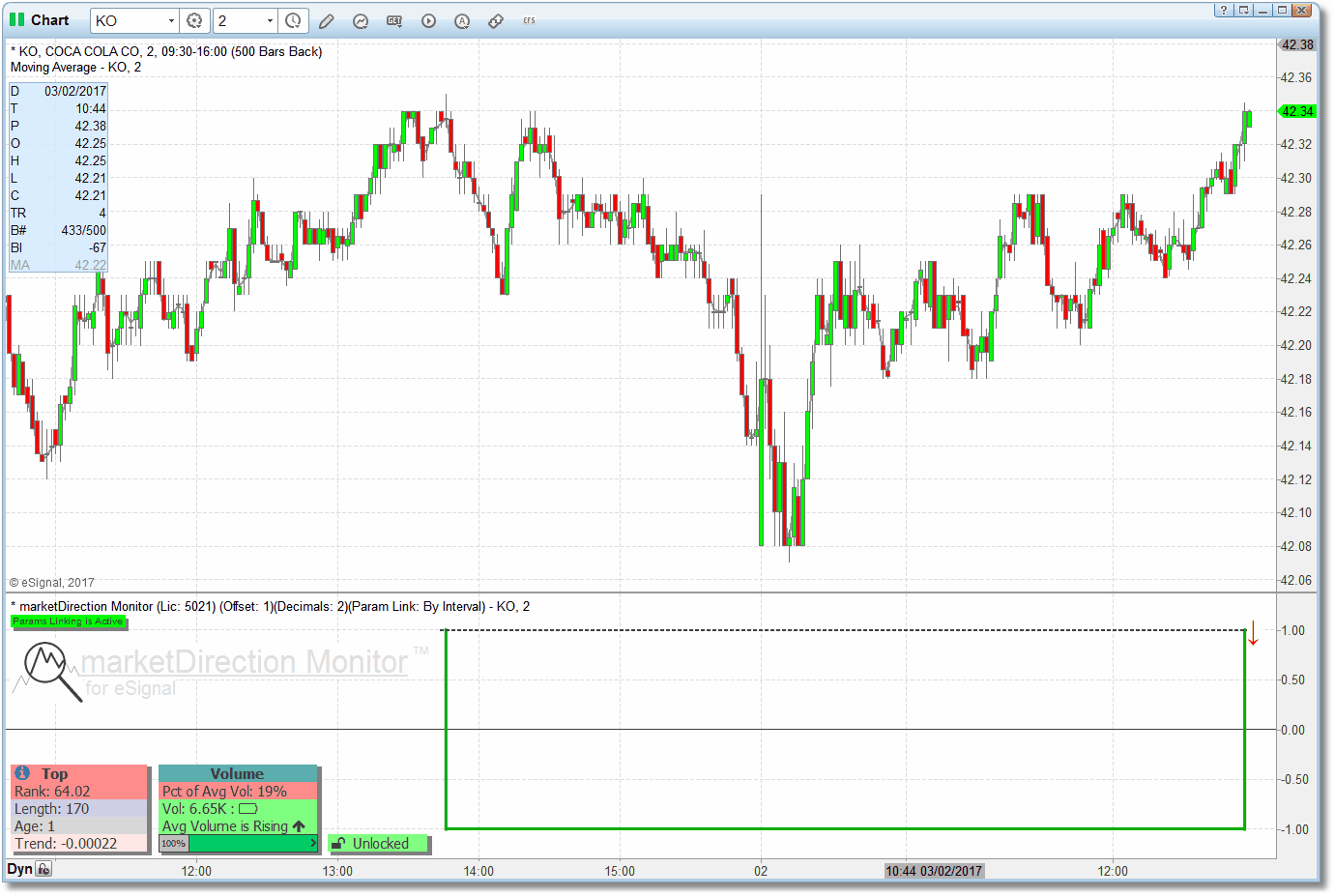Click the info icon in Top panel
The image size is (1334, 896).
click(x=22, y=773)
